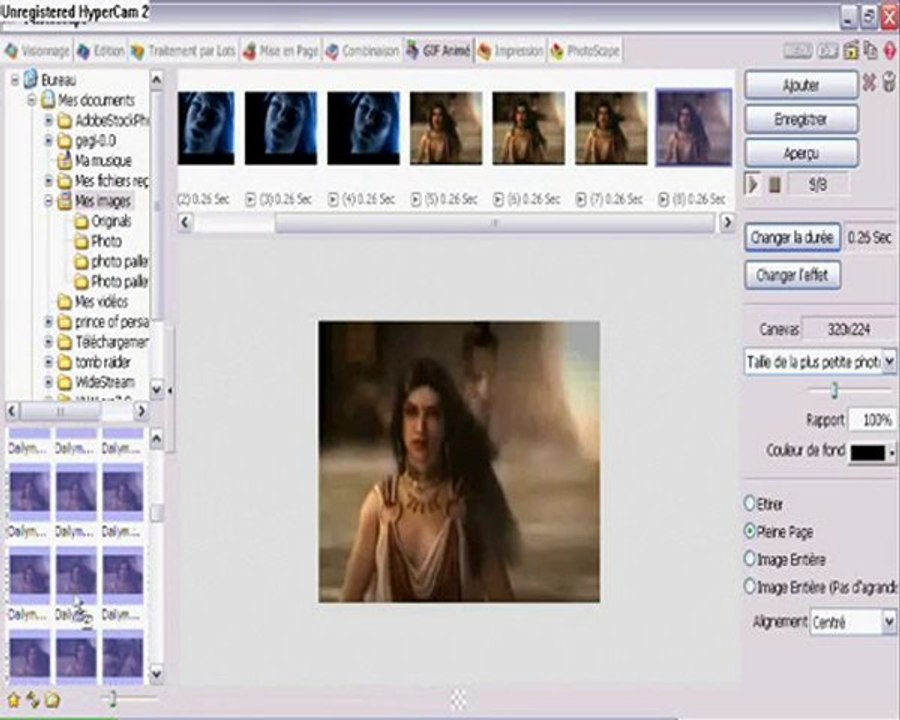900x720 pixels.
Task: Open the Alignement Centré dropdown
Action: pyautogui.click(x=889, y=622)
